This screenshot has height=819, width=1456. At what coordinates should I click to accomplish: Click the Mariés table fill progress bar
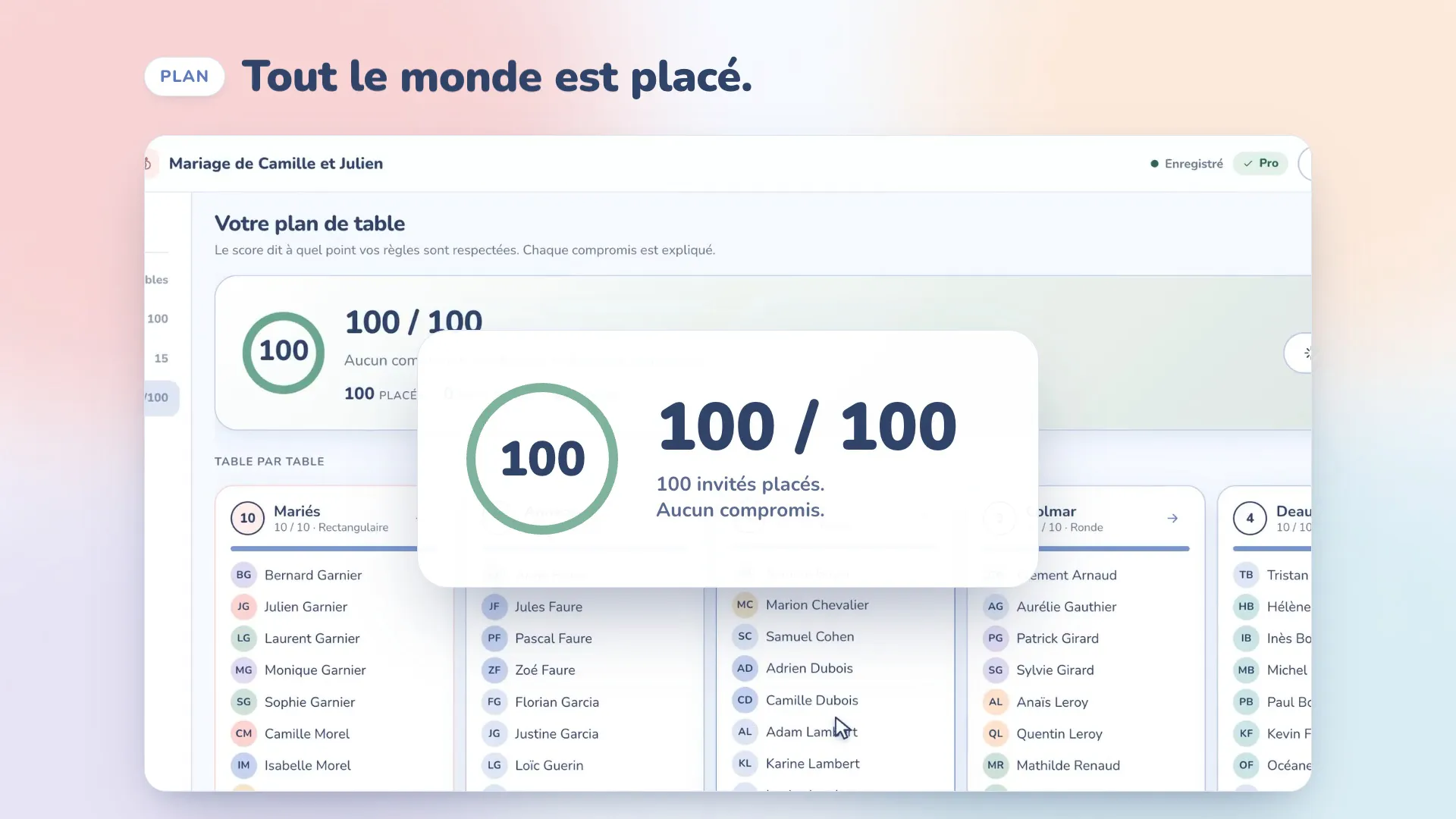coord(324,548)
